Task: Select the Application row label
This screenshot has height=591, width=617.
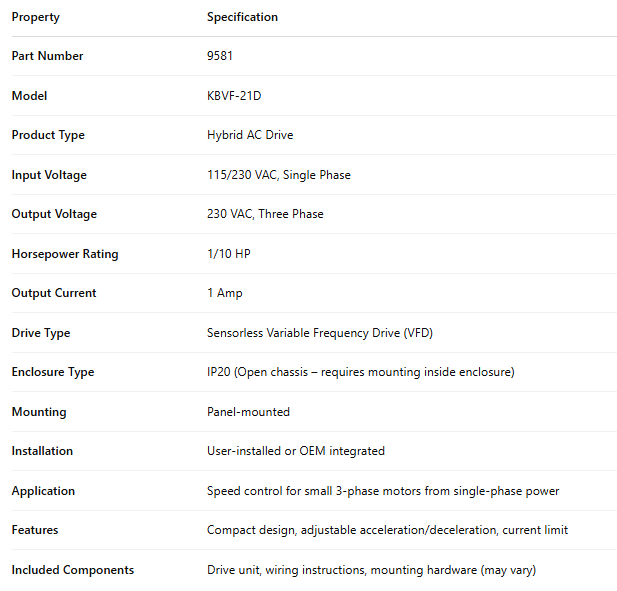Action: pyautogui.click(x=43, y=491)
